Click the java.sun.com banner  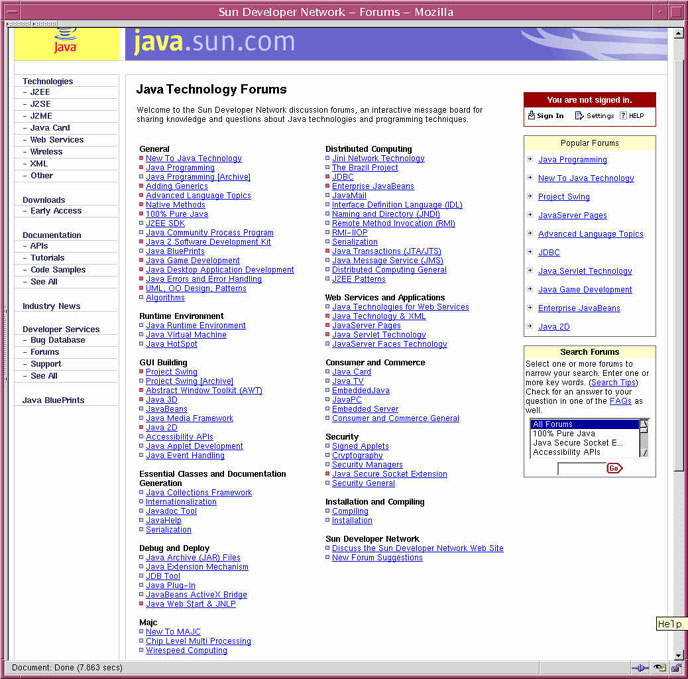click(x=396, y=44)
